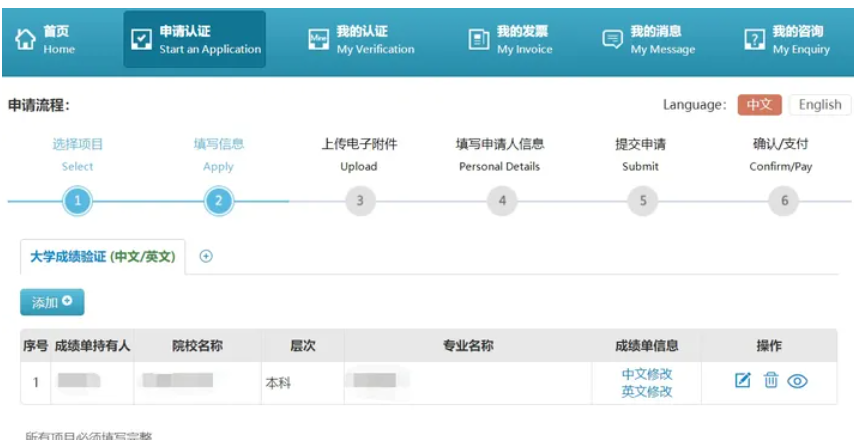Switch language to English
This screenshot has height=440, width=854.
point(819,105)
